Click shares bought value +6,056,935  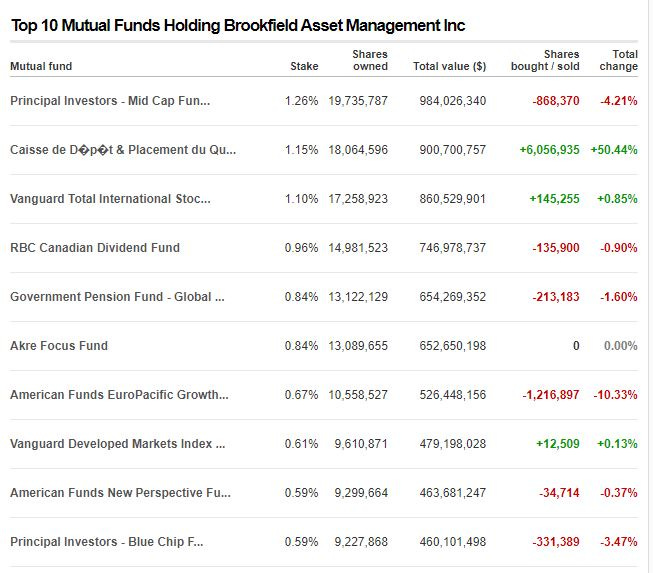click(x=549, y=150)
